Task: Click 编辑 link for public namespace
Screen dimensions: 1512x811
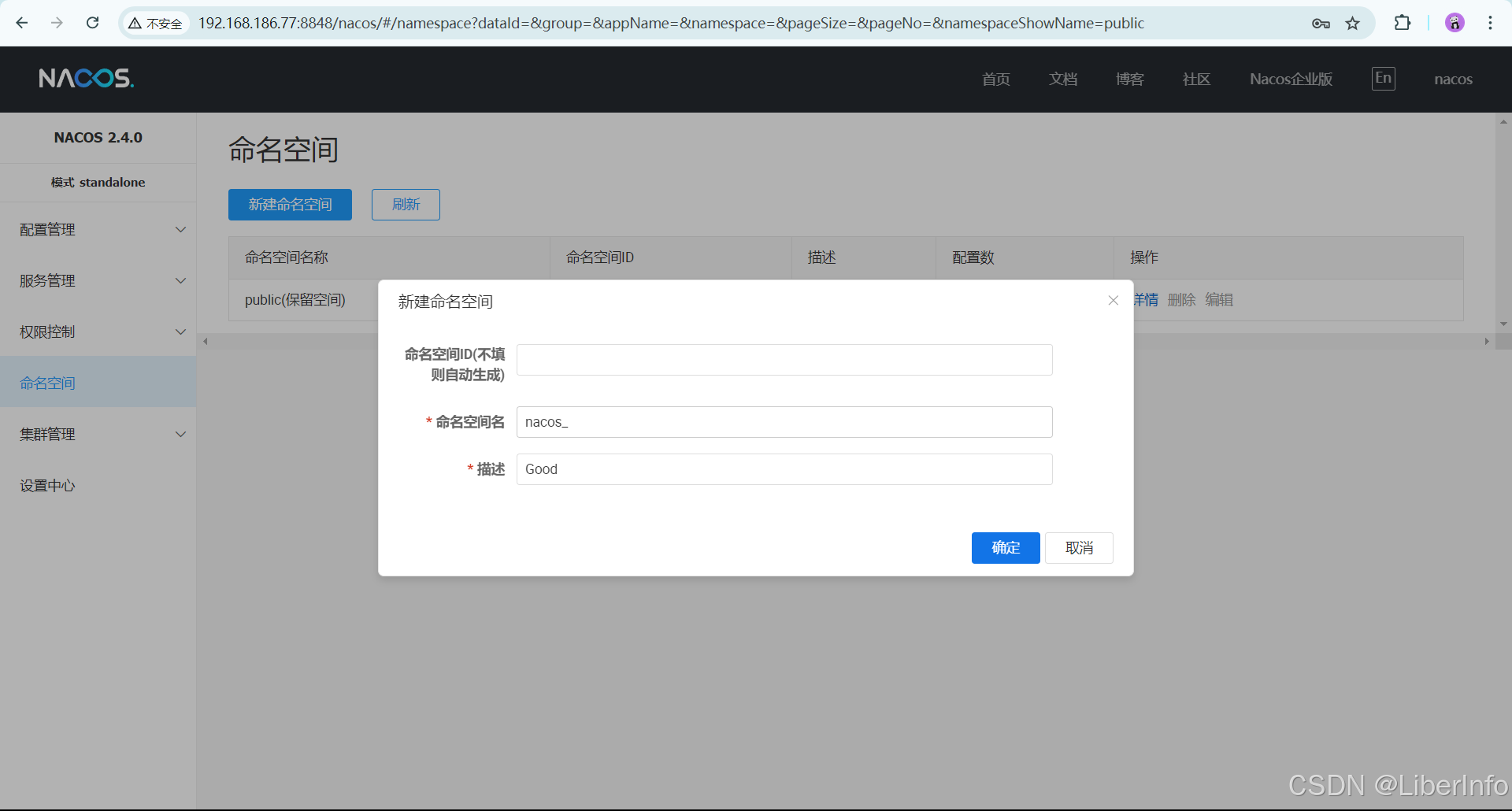Action: coord(1219,300)
